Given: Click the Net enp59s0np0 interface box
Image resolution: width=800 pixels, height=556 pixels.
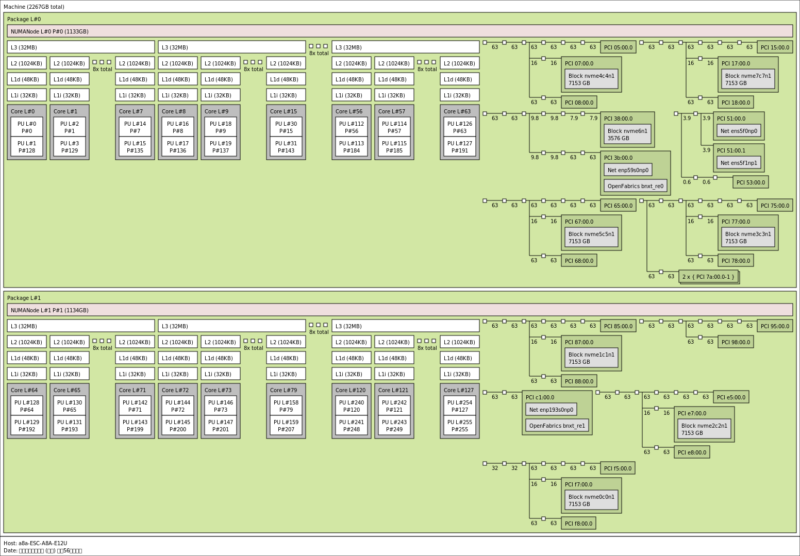Looking at the screenshot, I should 635,170.
